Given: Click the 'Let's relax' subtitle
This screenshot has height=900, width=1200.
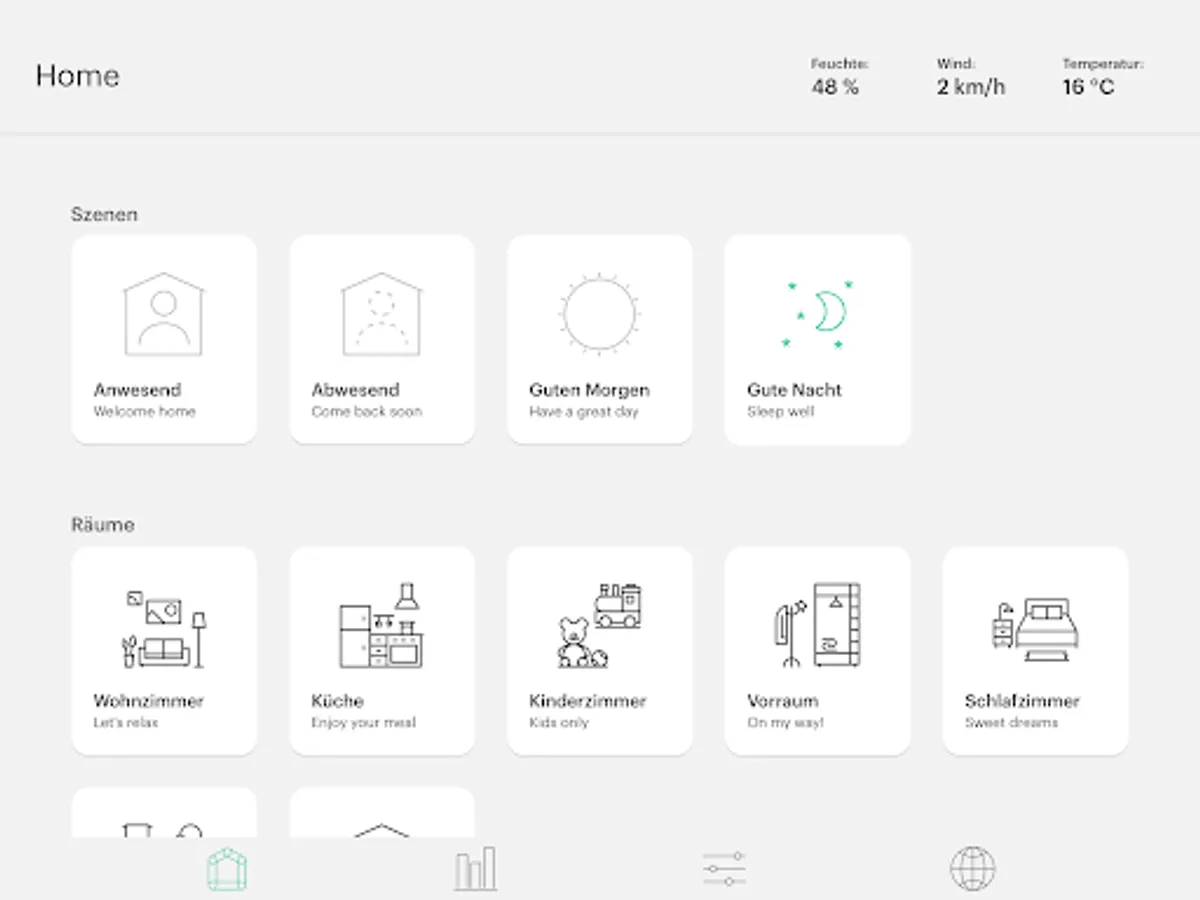Looking at the screenshot, I should coord(126,723).
